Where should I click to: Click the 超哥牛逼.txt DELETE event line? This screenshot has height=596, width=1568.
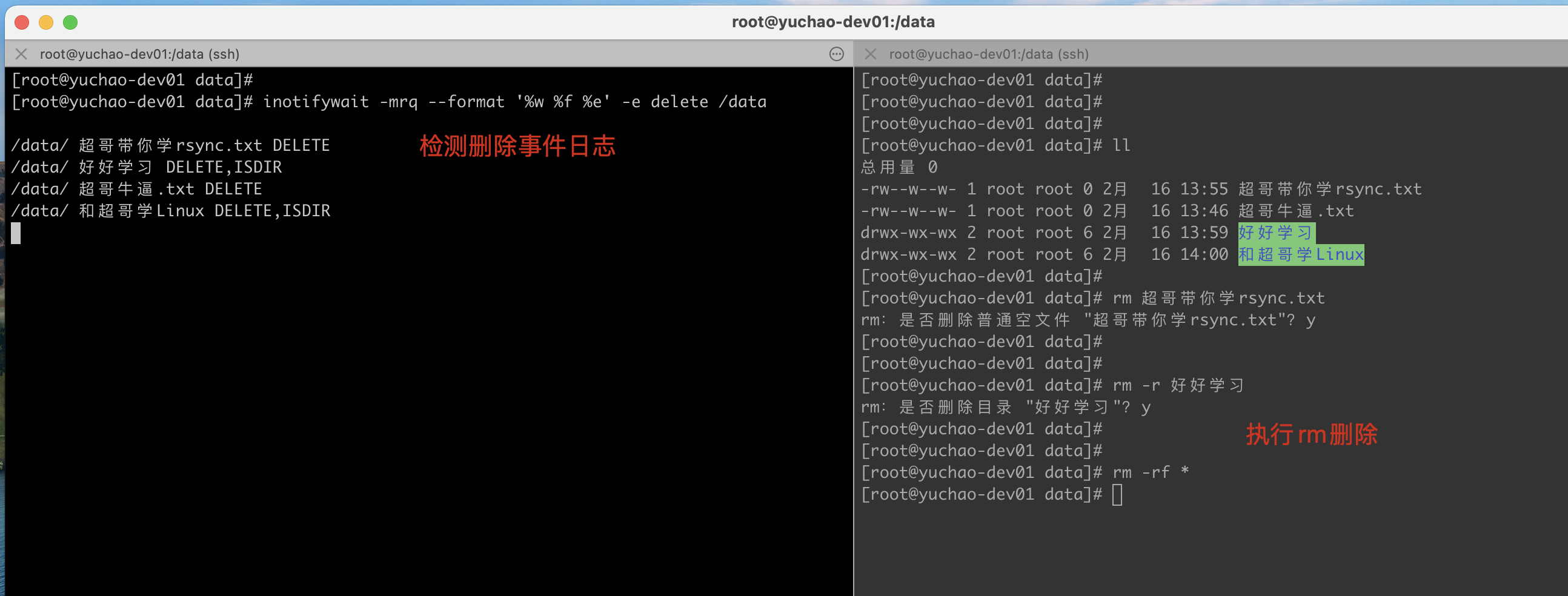[x=137, y=190]
